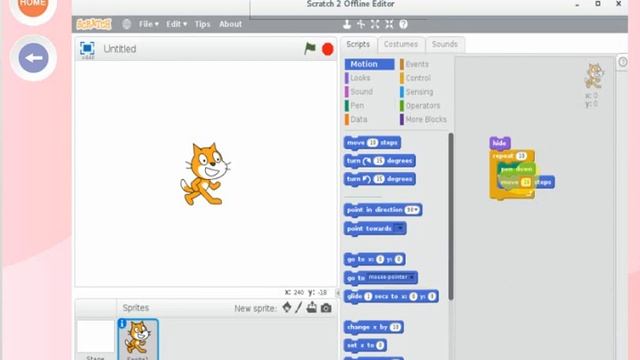
Task: Click steps value in palette move block
Action: [372, 142]
